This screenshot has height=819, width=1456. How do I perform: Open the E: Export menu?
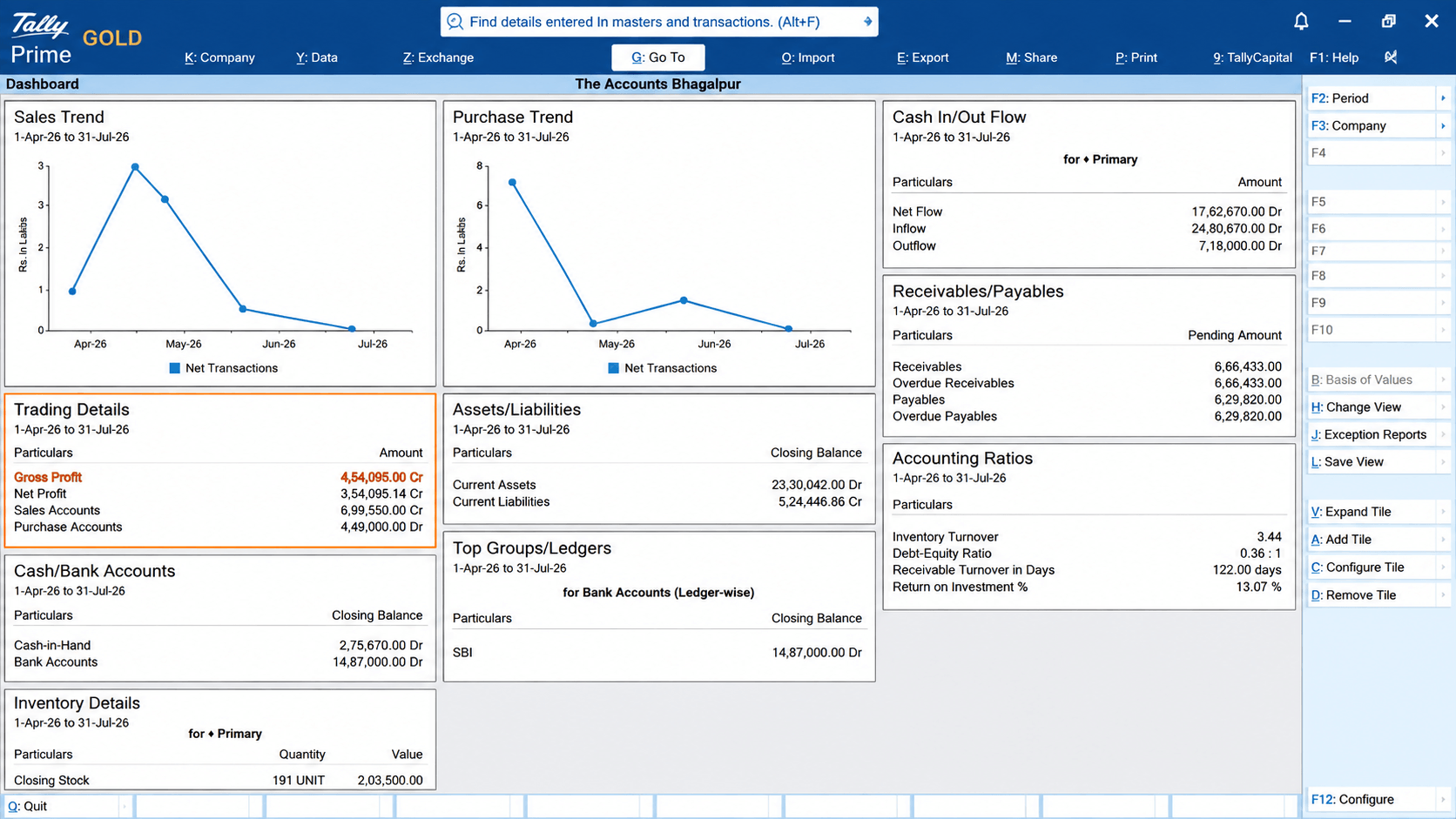tap(923, 57)
